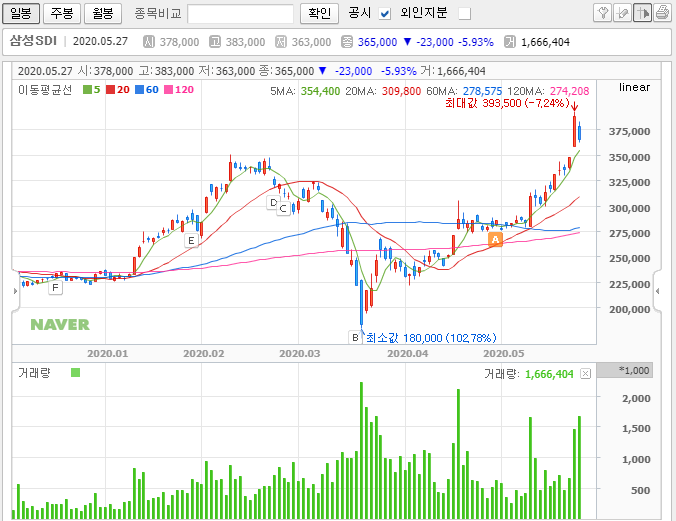Image resolution: width=676 pixels, height=521 pixels.
Task: Open disclosure marker F on chart
Action: [x=55, y=288]
